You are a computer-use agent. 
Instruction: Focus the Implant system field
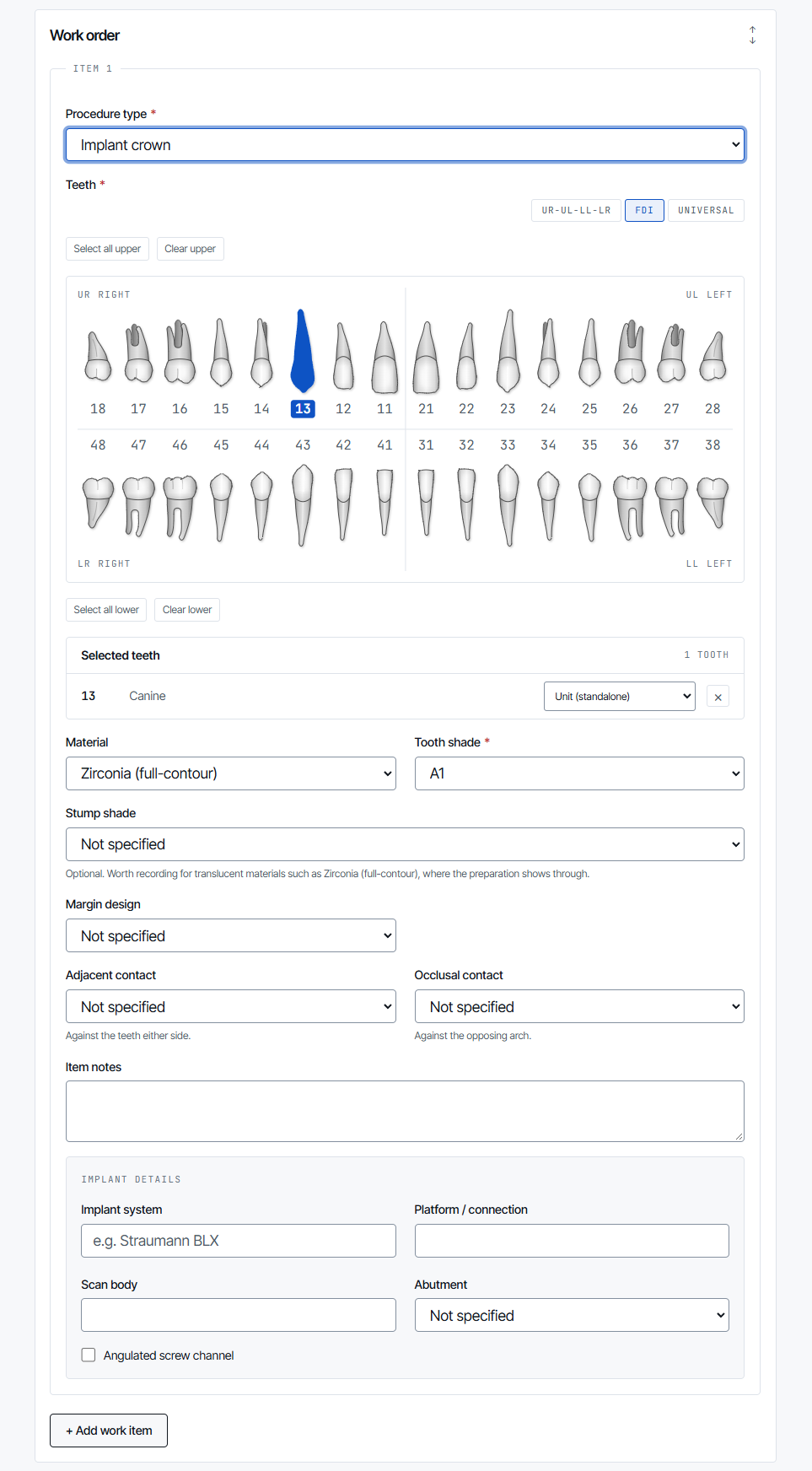tap(239, 1241)
